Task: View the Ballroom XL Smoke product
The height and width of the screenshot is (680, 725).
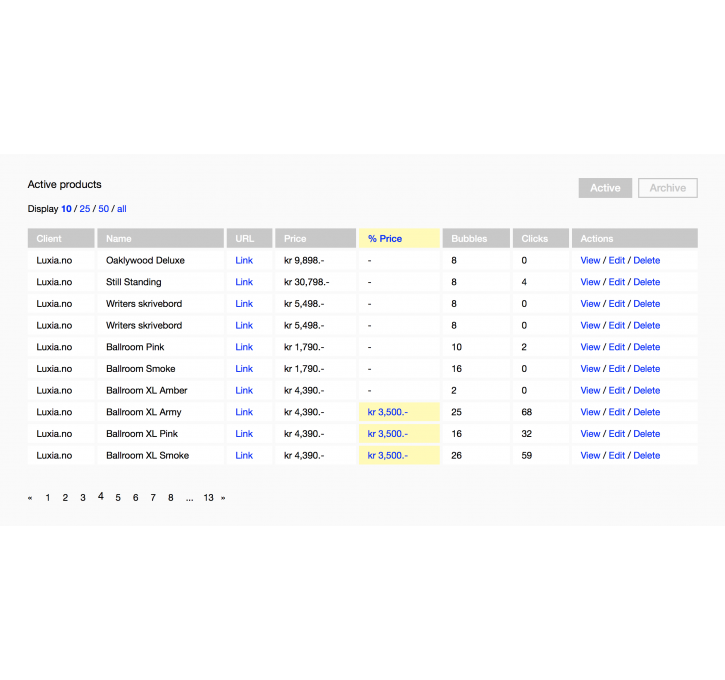Action: tap(590, 455)
